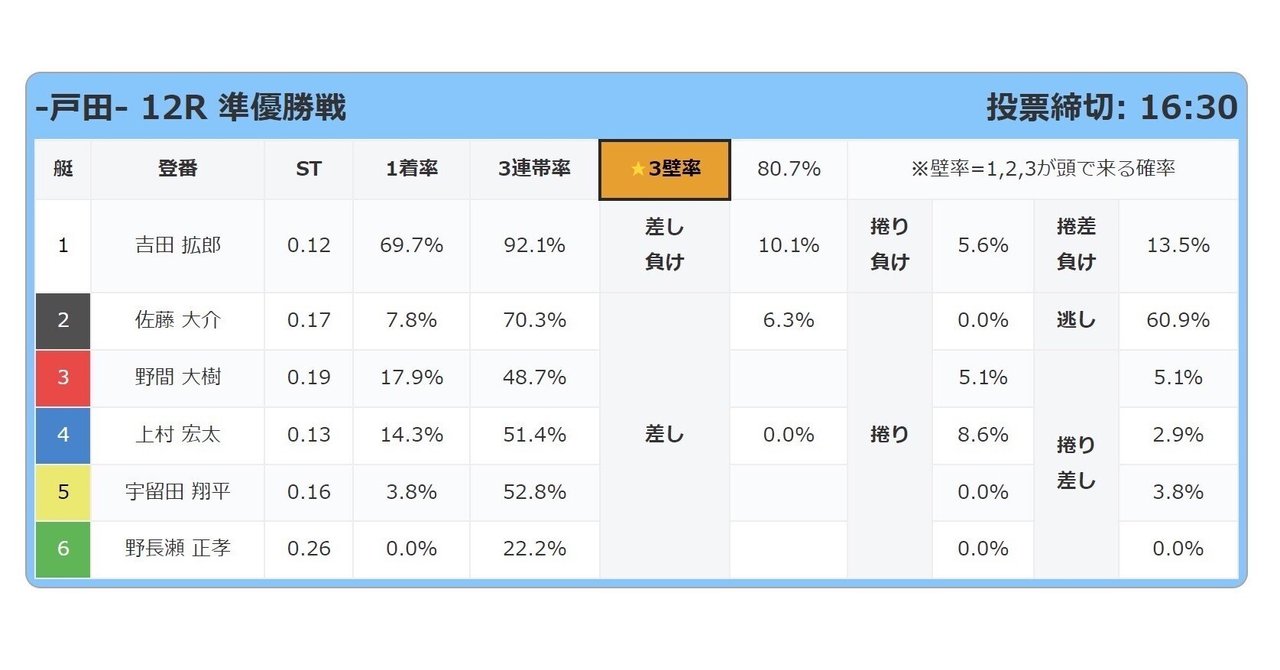Select boat number 1 white cell
This screenshot has width=1280, height=670.
pyautogui.click(x=63, y=245)
